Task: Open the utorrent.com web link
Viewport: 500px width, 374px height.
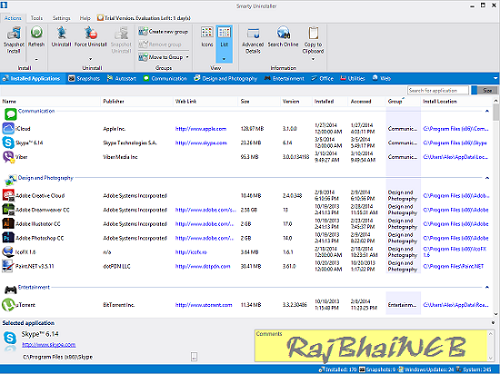Action: tap(204, 305)
